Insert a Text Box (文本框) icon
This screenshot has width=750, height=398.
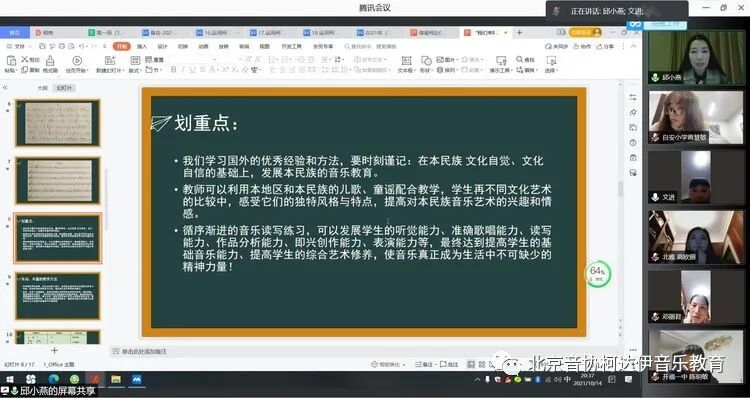tap(406, 61)
